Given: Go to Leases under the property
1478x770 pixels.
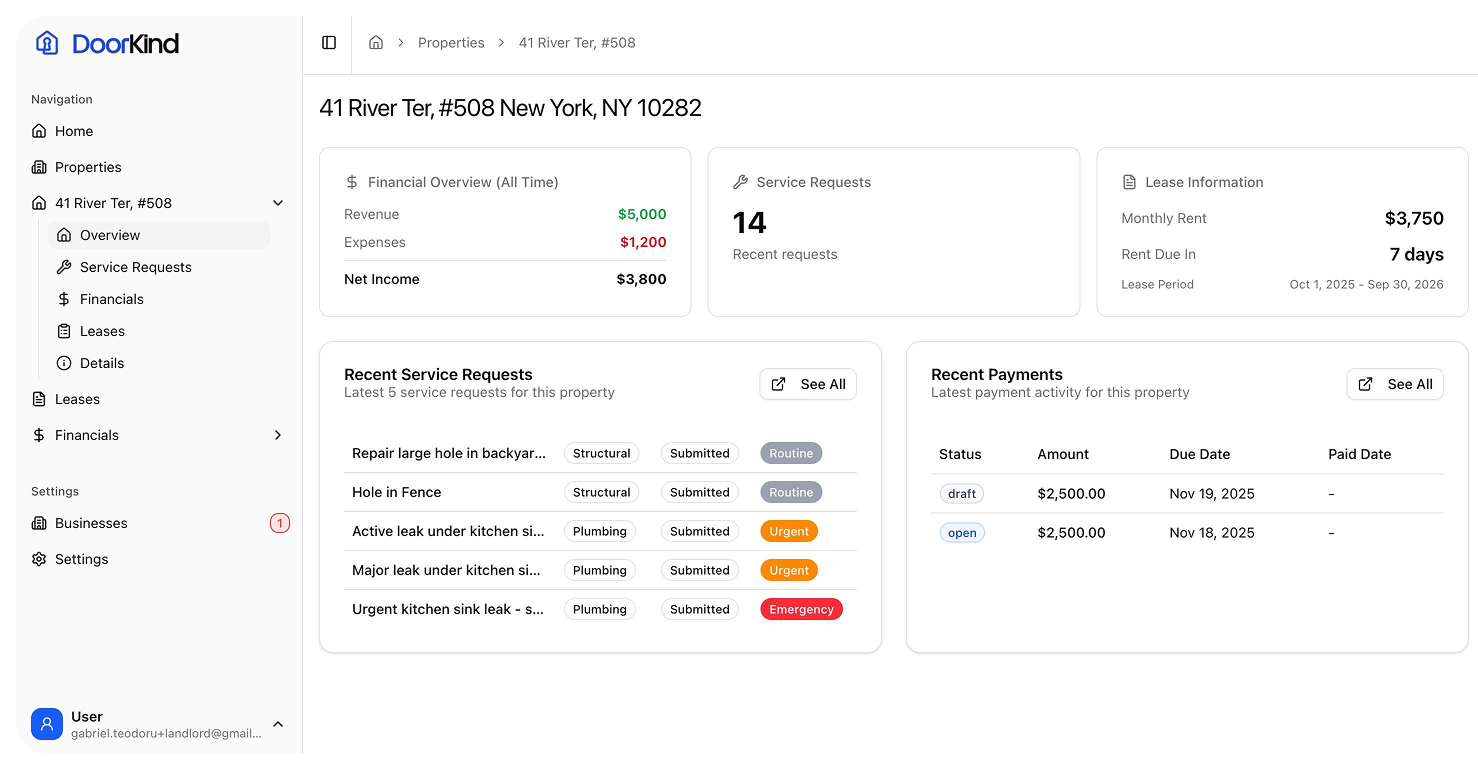Looking at the screenshot, I should click(x=102, y=331).
